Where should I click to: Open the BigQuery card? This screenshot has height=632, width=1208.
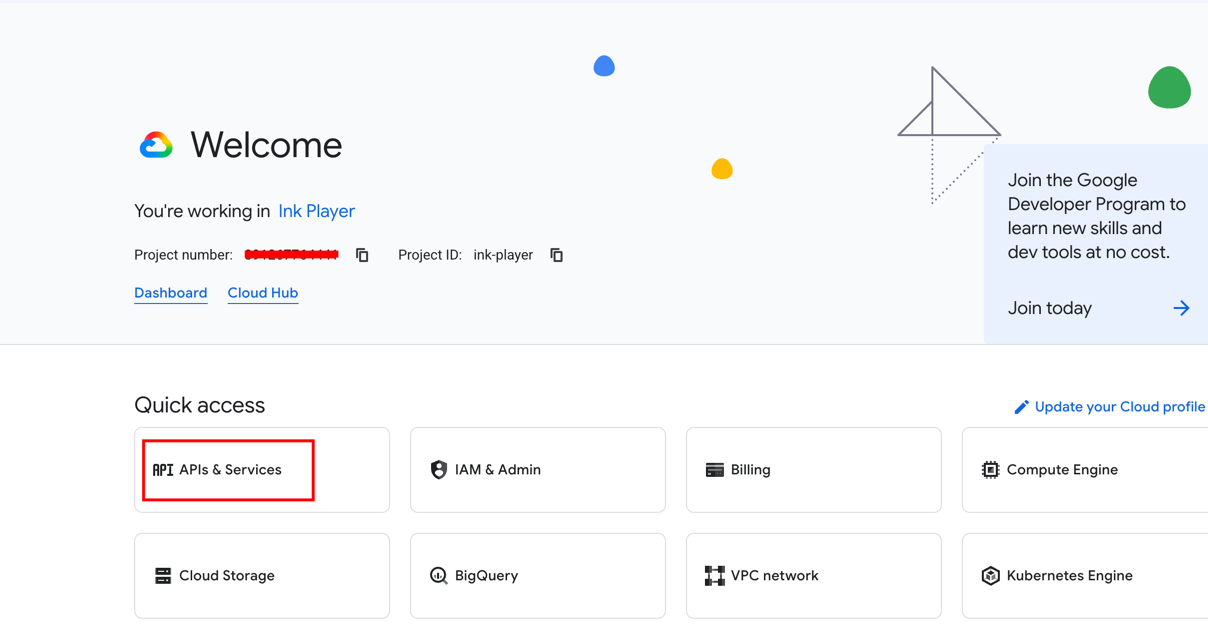(538, 576)
